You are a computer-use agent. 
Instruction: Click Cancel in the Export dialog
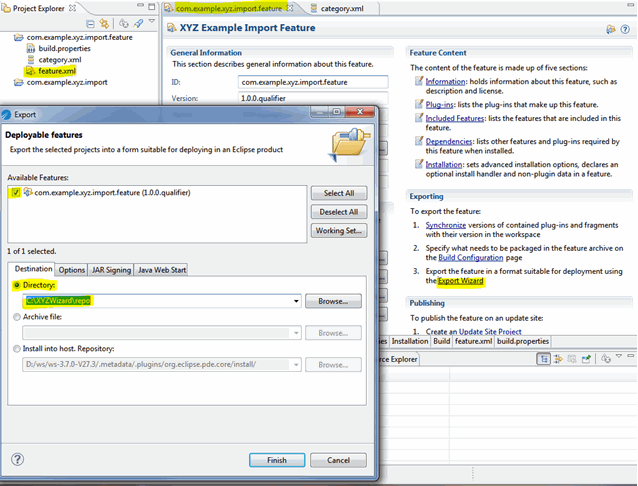click(339, 460)
